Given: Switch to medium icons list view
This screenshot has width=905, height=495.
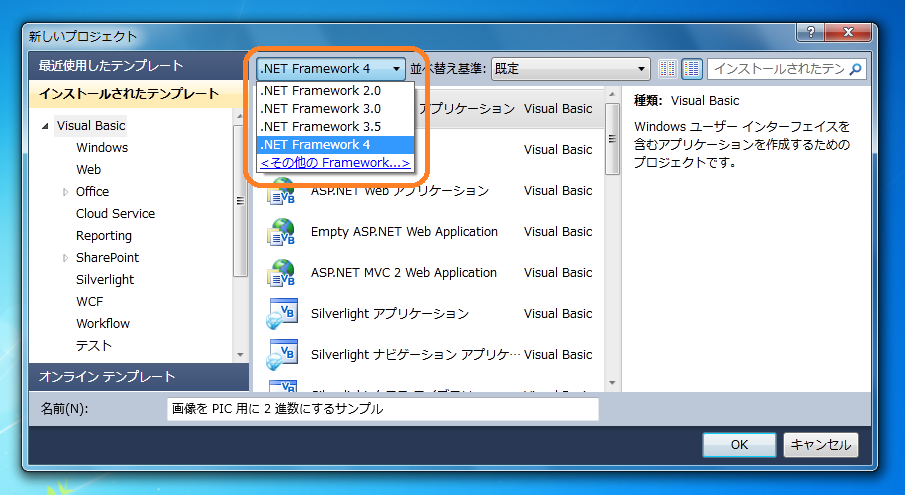Looking at the screenshot, I should click(691, 69).
